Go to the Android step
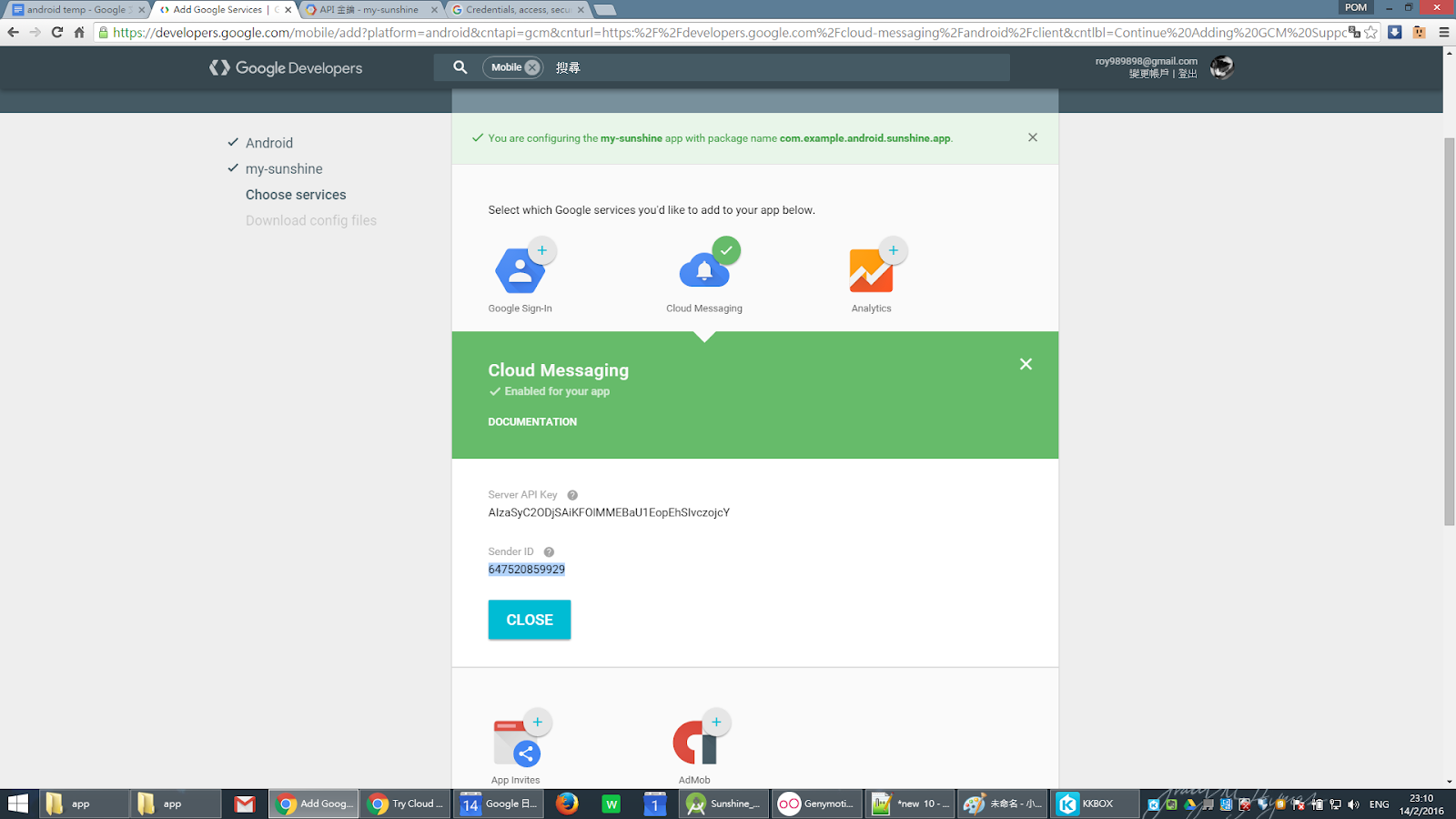The height and width of the screenshot is (819, 1456). pyautogui.click(x=269, y=143)
